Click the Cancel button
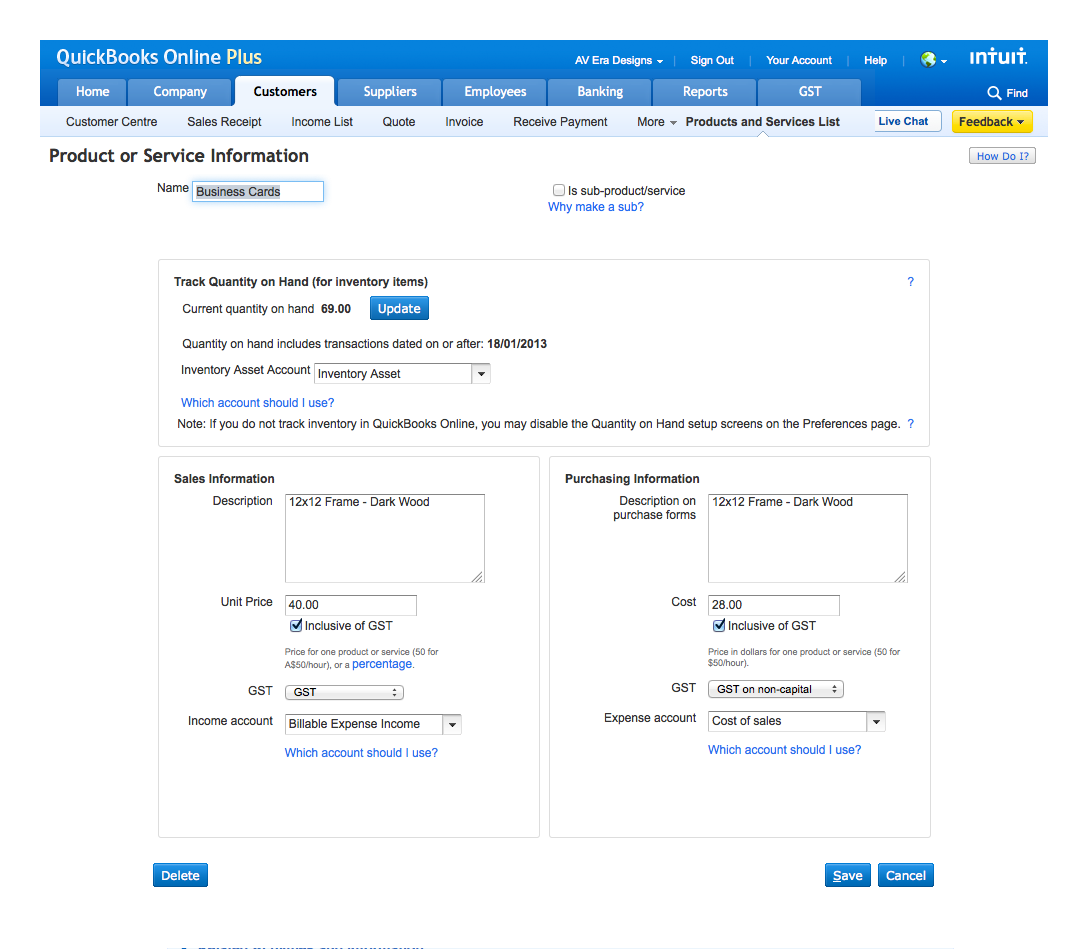The image size is (1088, 949). pyautogui.click(x=906, y=875)
